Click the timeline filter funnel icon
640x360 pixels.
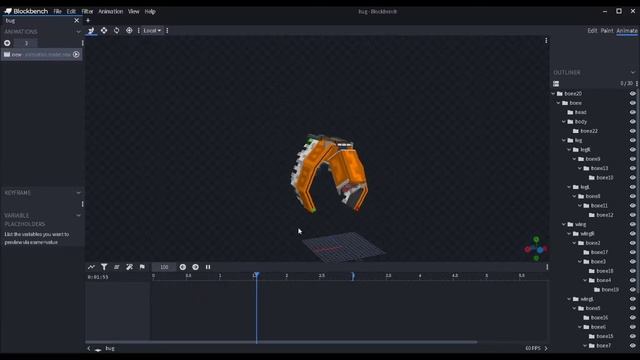click(104, 267)
